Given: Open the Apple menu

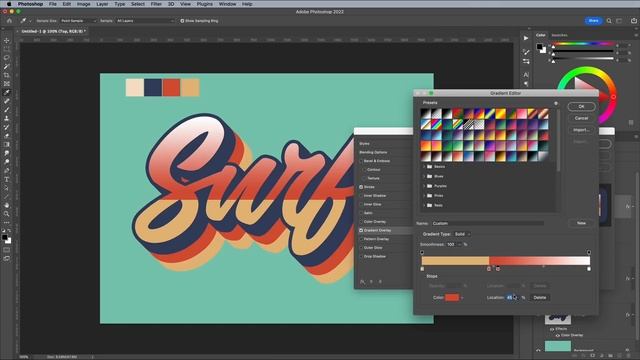Looking at the screenshot, I should (x=9, y=4).
